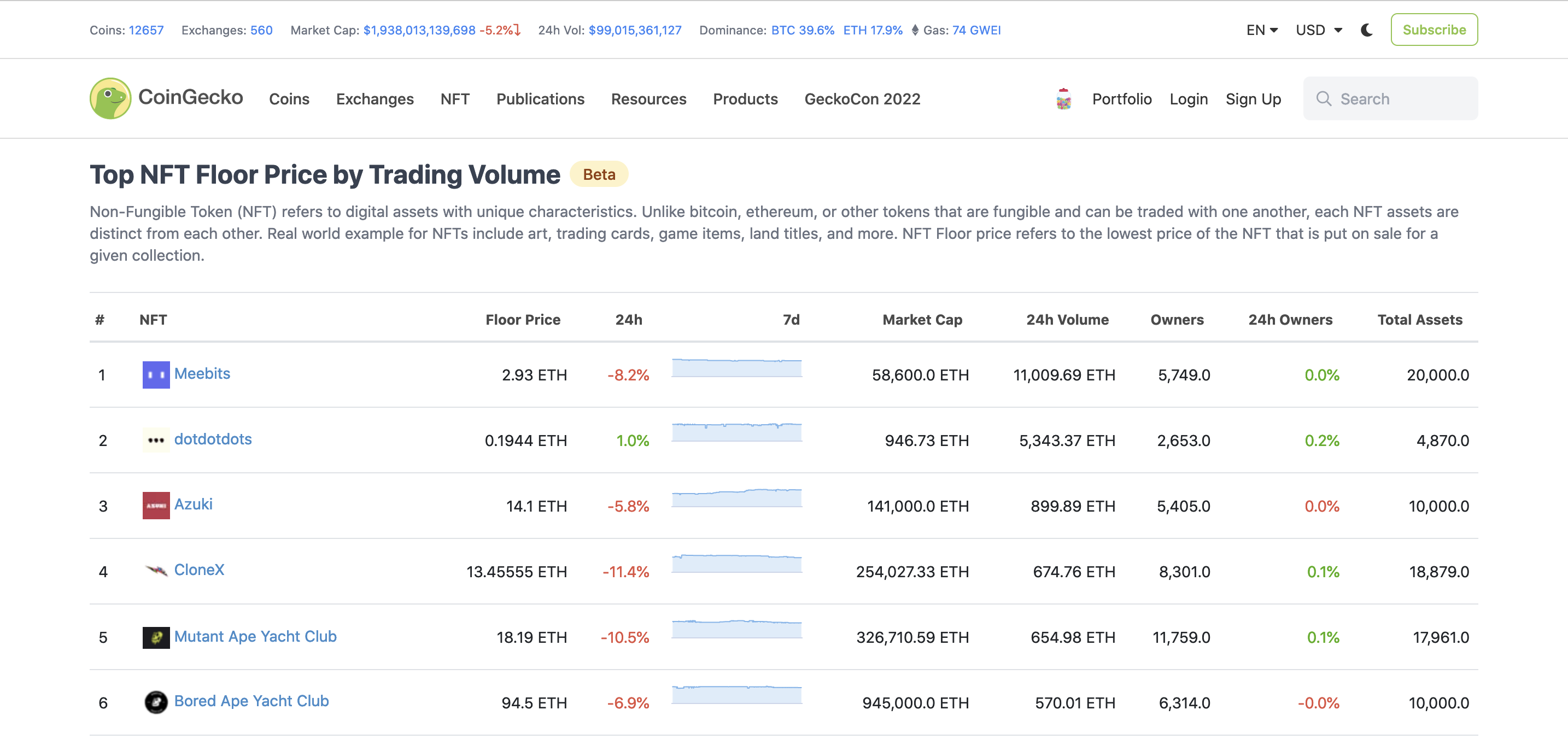Screen dimensions: 1568x739
Task: Click the Mutant Ape Yacht Club icon
Action: click(x=156, y=637)
